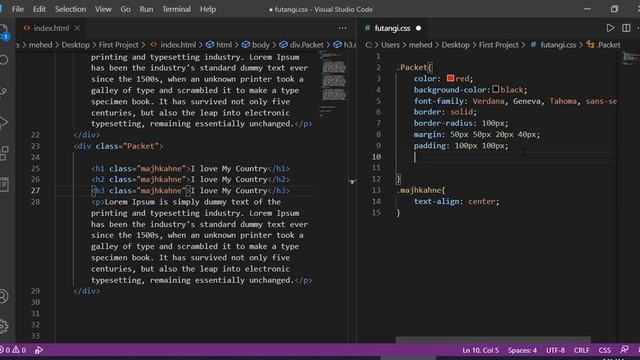Open the Edit menu
The height and width of the screenshot is (360, 640).
(39, 9)
